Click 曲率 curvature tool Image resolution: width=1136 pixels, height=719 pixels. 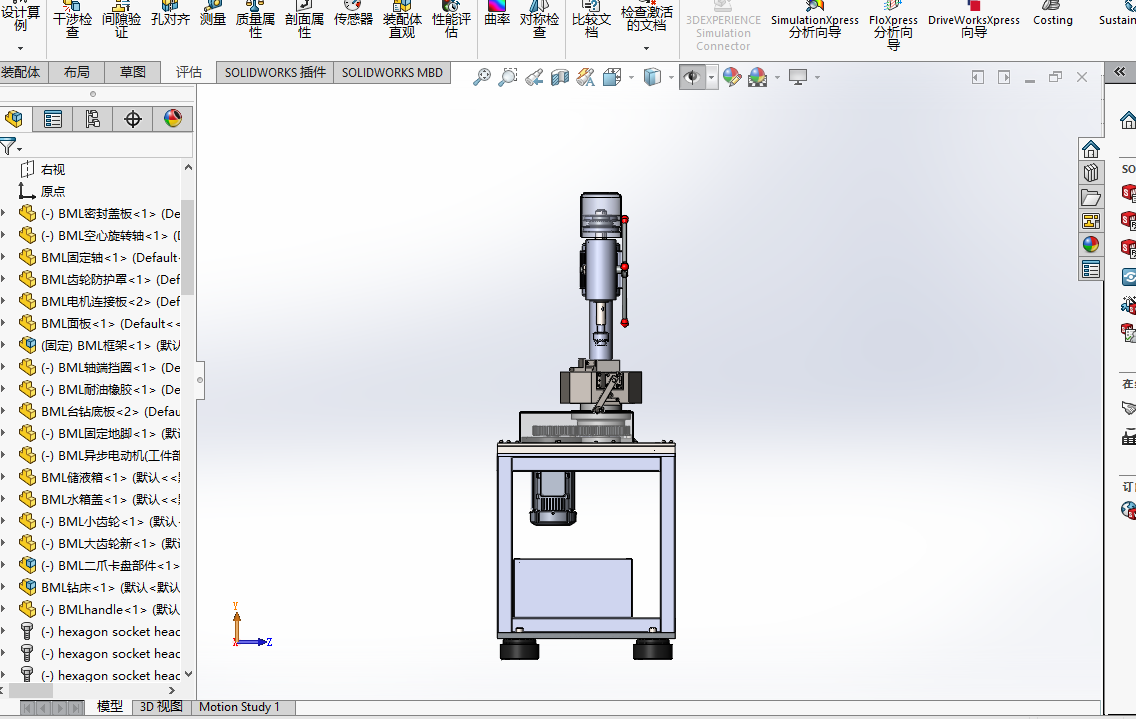pyautogui.click(x=497, y=14)
